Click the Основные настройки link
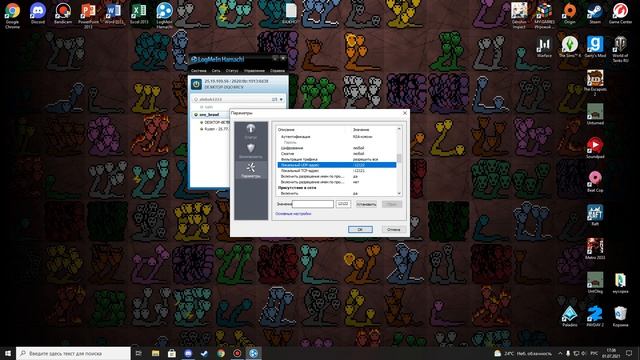640x360 pixels. coord(293,213)
